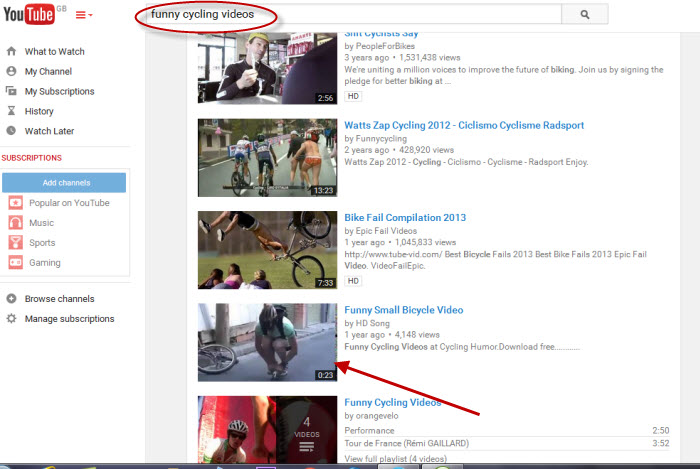Open the Sports channel
700x469 pixels.
pos(42,243)
